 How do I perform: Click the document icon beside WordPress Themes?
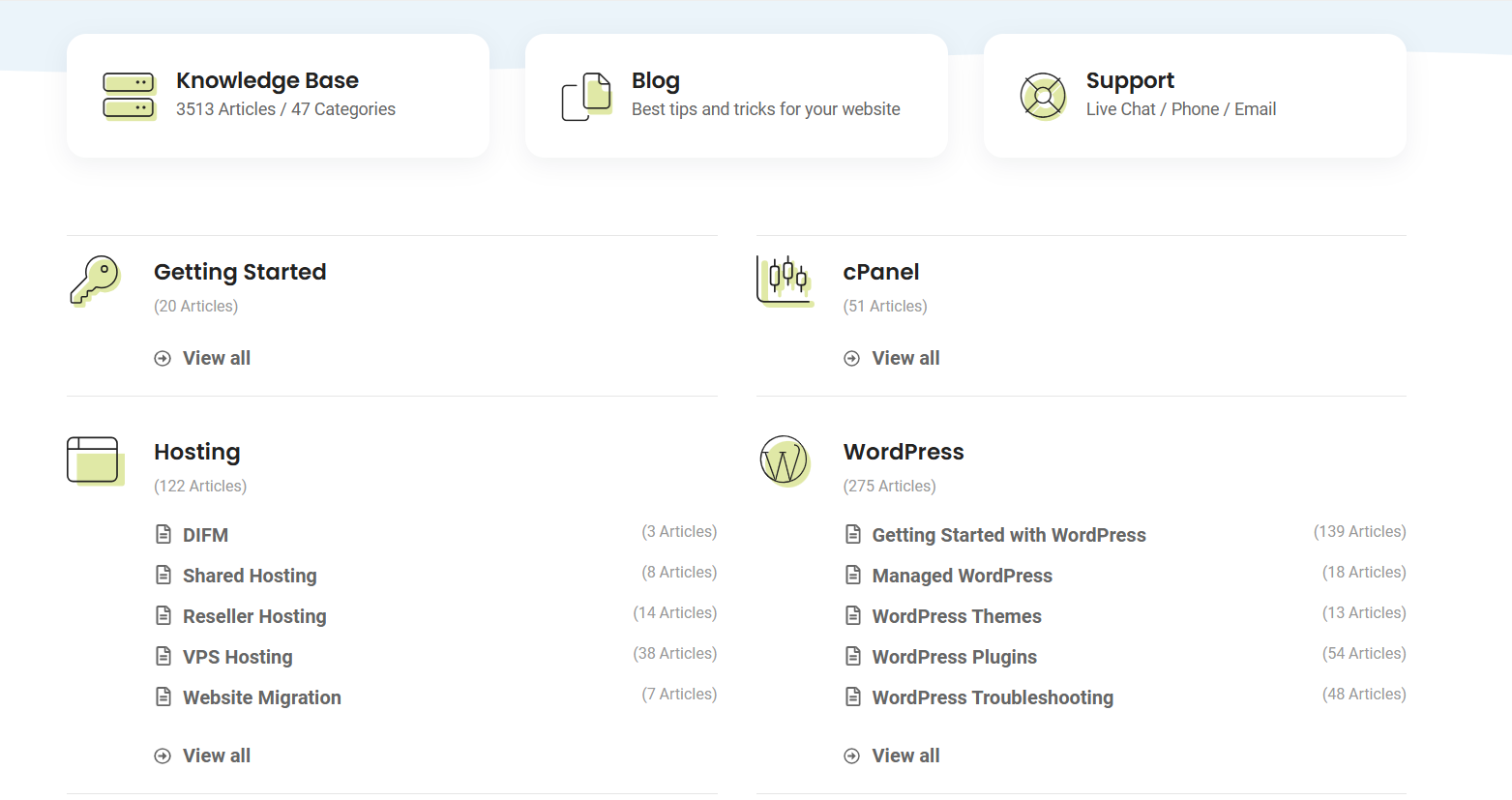tap(853, 615)
